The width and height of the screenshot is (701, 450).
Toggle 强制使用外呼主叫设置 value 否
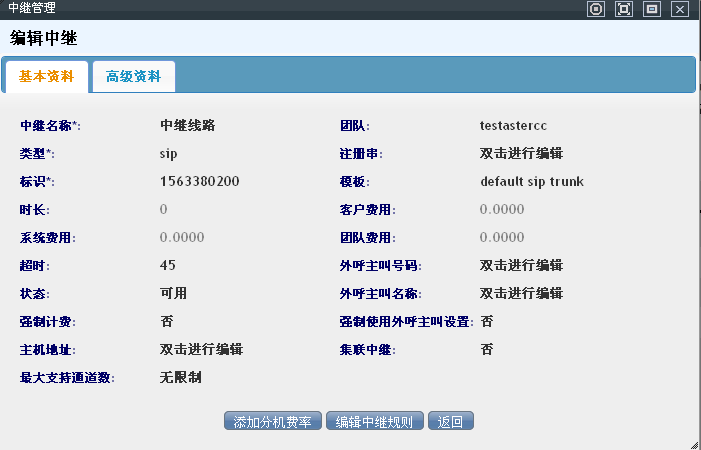[x=486, y=322]
